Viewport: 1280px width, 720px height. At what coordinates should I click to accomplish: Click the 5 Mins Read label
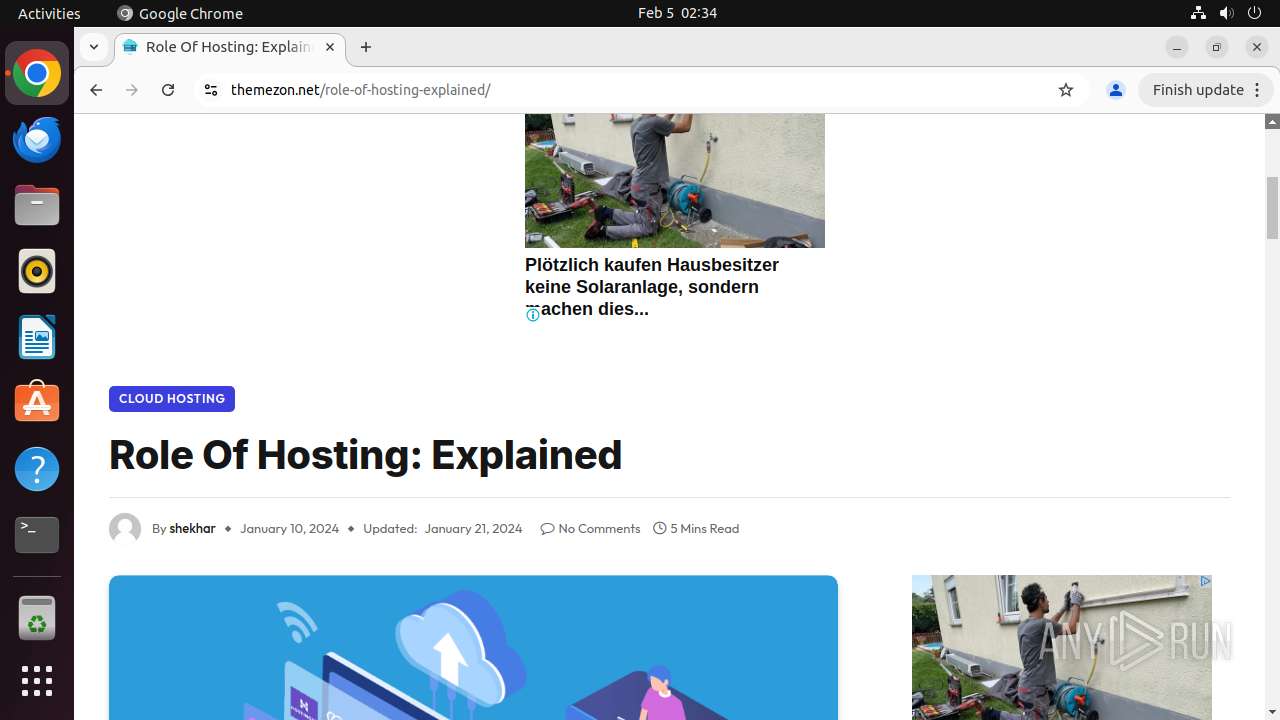[x=704, y=528]
